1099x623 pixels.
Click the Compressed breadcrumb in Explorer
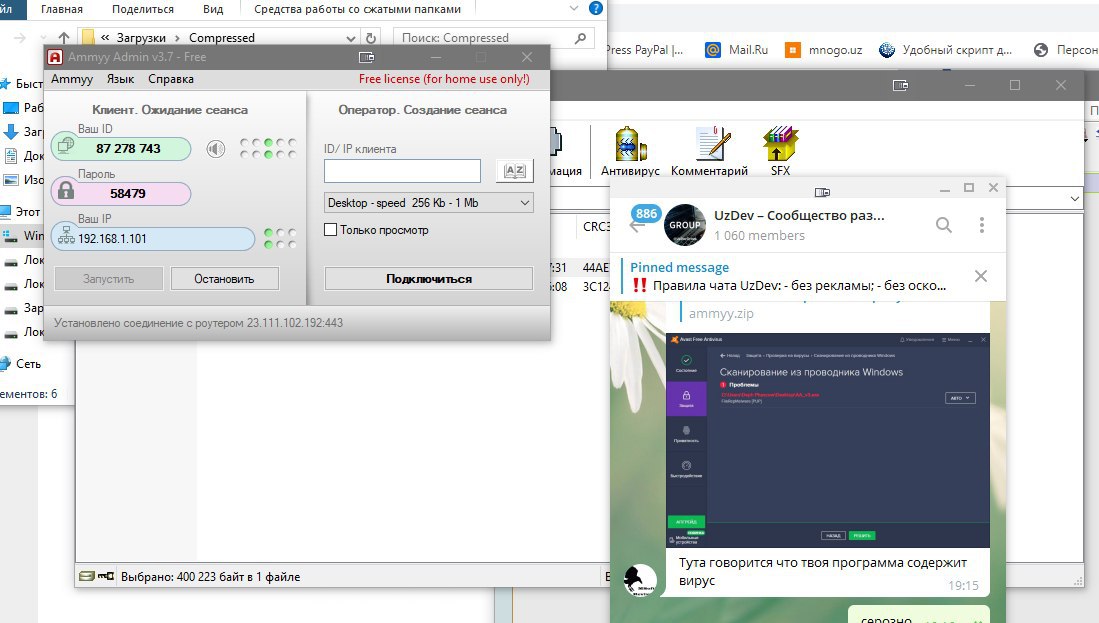tap(221, 38)
